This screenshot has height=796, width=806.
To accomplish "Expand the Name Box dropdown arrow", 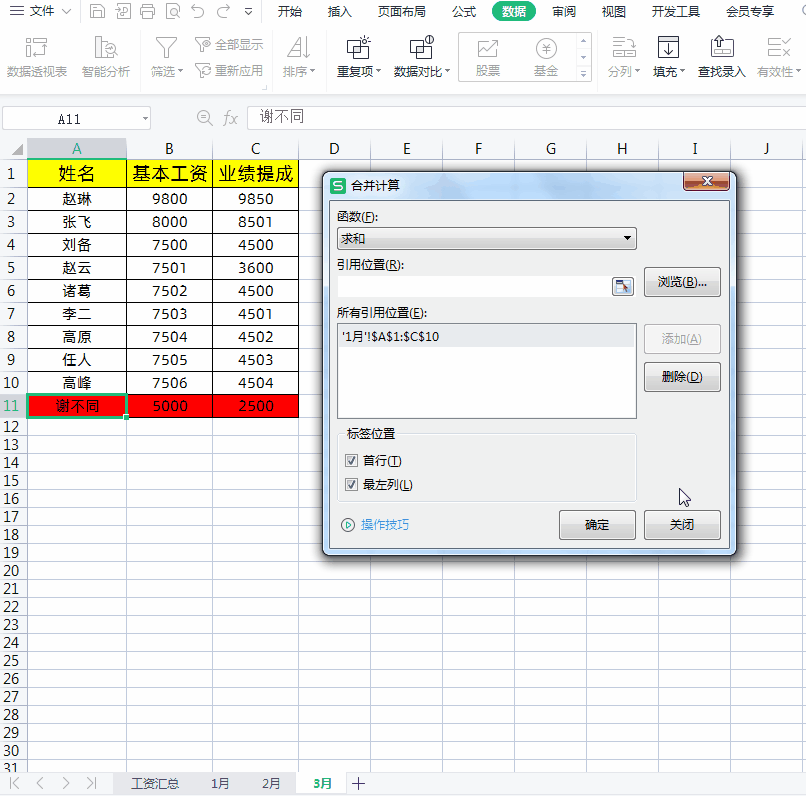I will click(x=145, y=119).
